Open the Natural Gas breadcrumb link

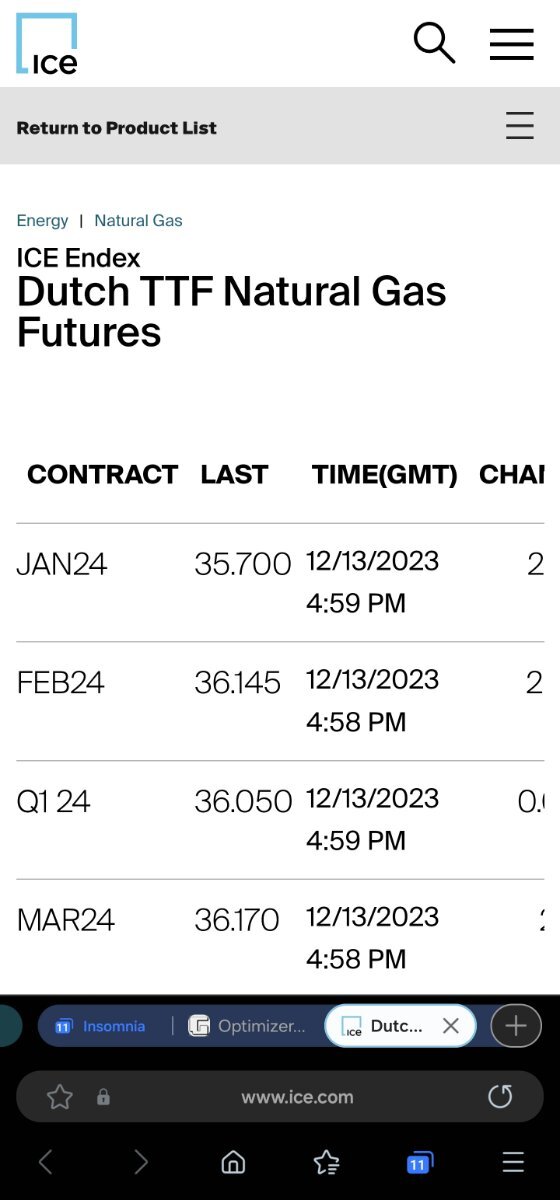(x=138, y=221)
